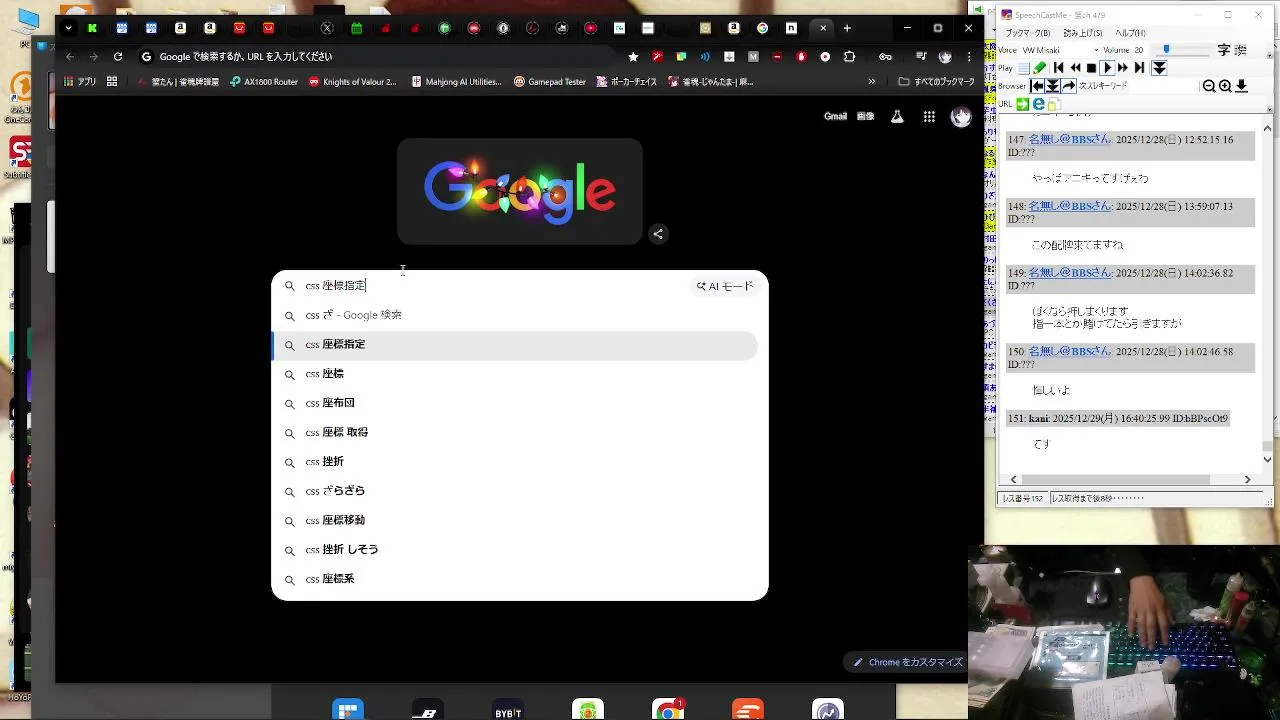Expand the bookmarks bar overflow chevron
Viewport: 1280px width, 720px height.
point(871,82)
